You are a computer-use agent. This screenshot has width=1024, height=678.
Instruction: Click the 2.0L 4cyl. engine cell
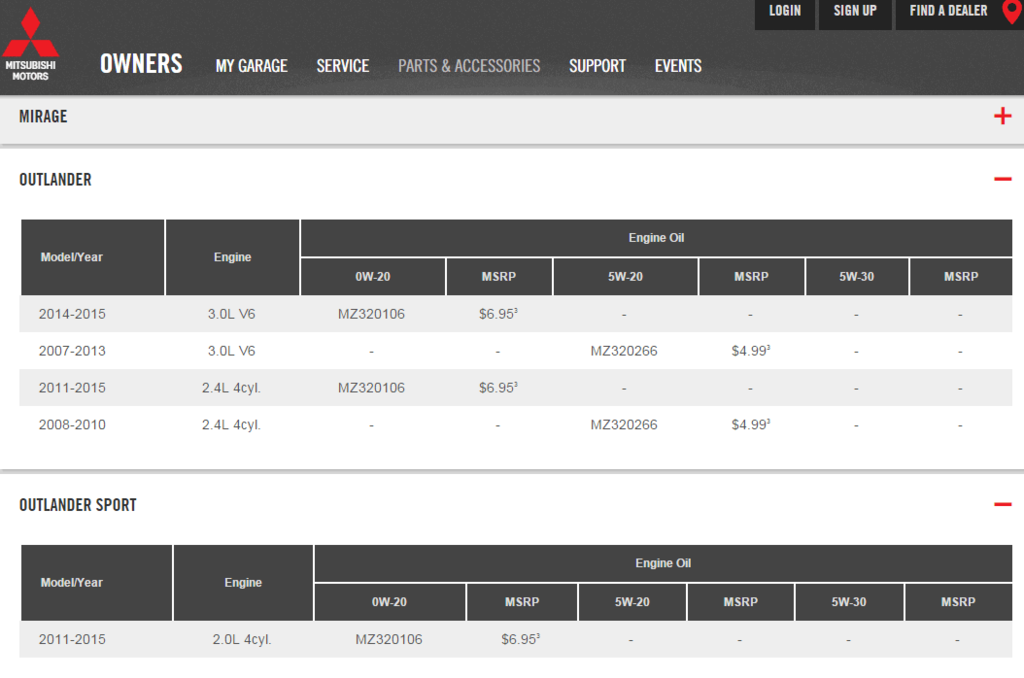tap(242, 639)
